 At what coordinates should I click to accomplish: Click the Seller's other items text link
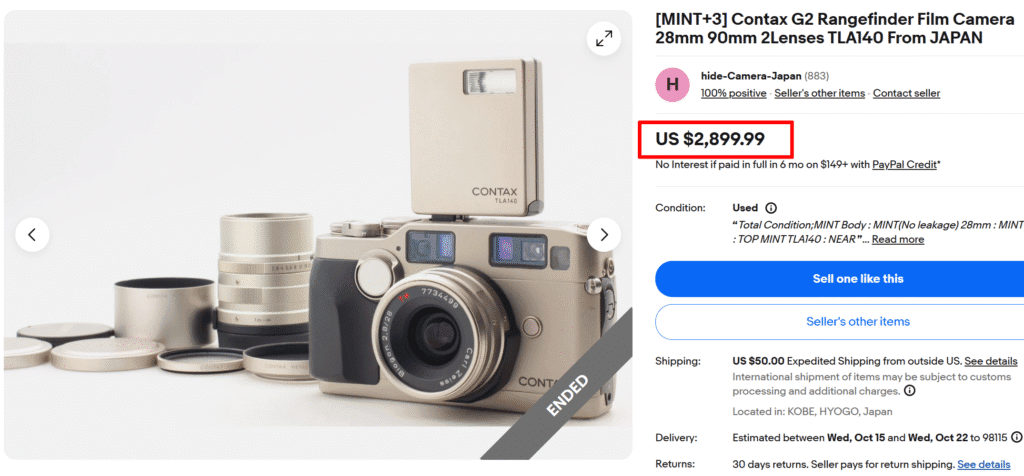[819, 93]
